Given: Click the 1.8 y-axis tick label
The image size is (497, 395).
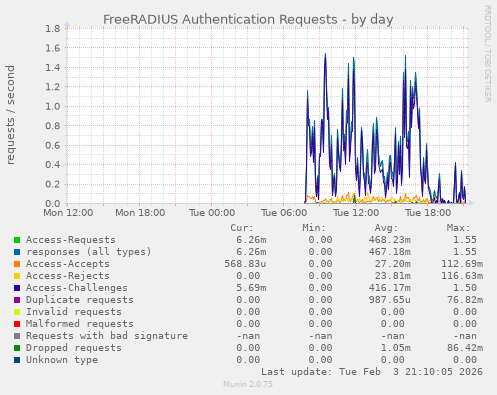Looking at the screenshot, I should (x=53, y=29).
